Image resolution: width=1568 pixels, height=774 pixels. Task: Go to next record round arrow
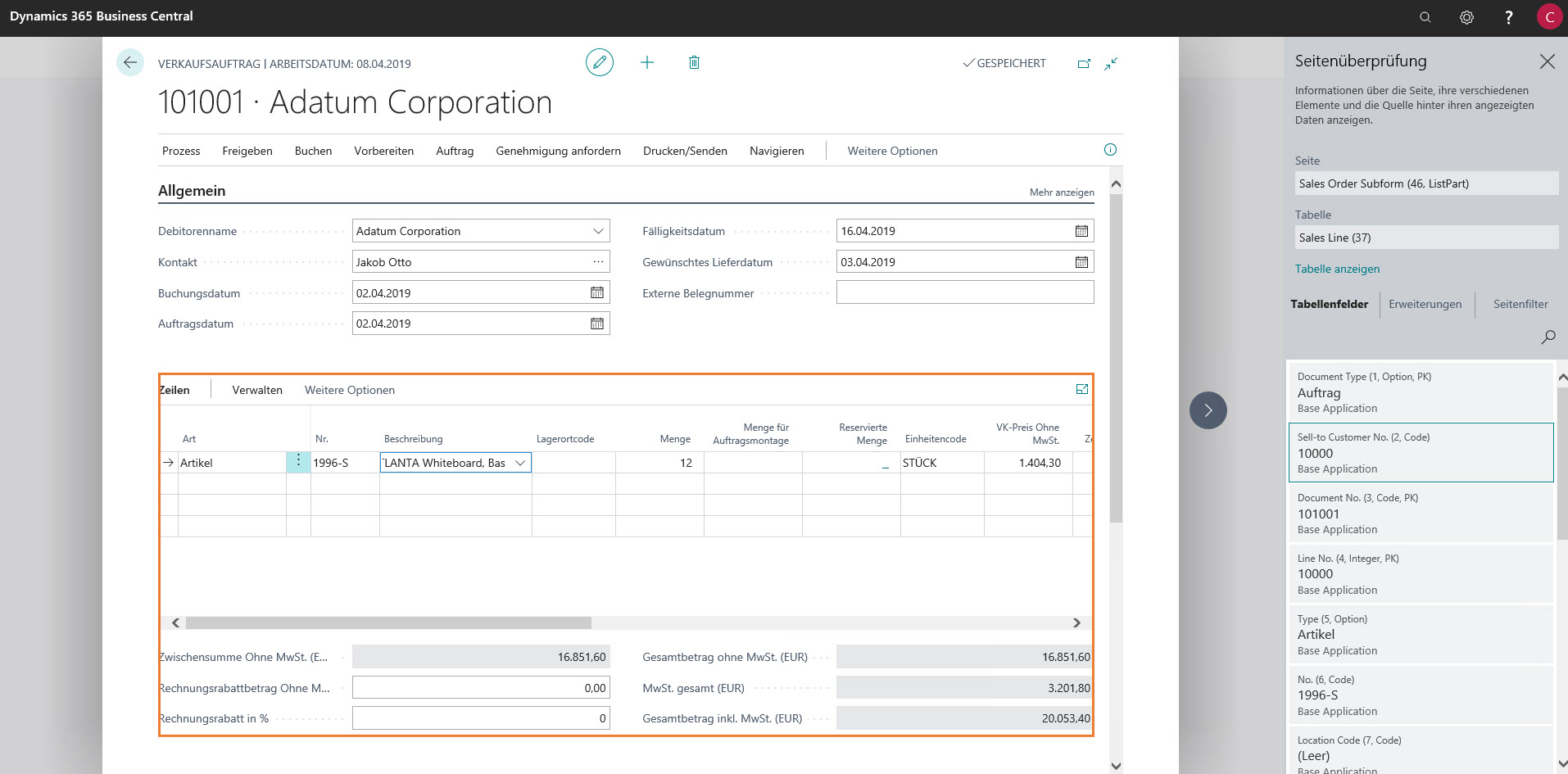1208,410
